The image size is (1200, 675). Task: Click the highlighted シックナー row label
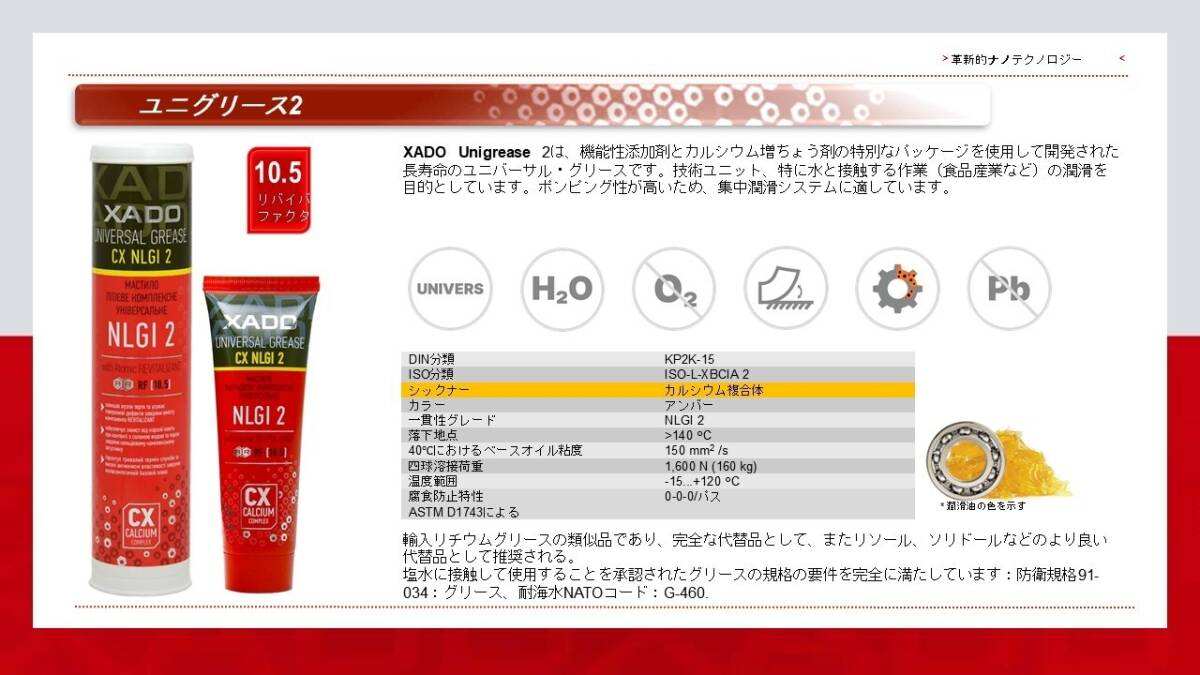tap(438, 390)
